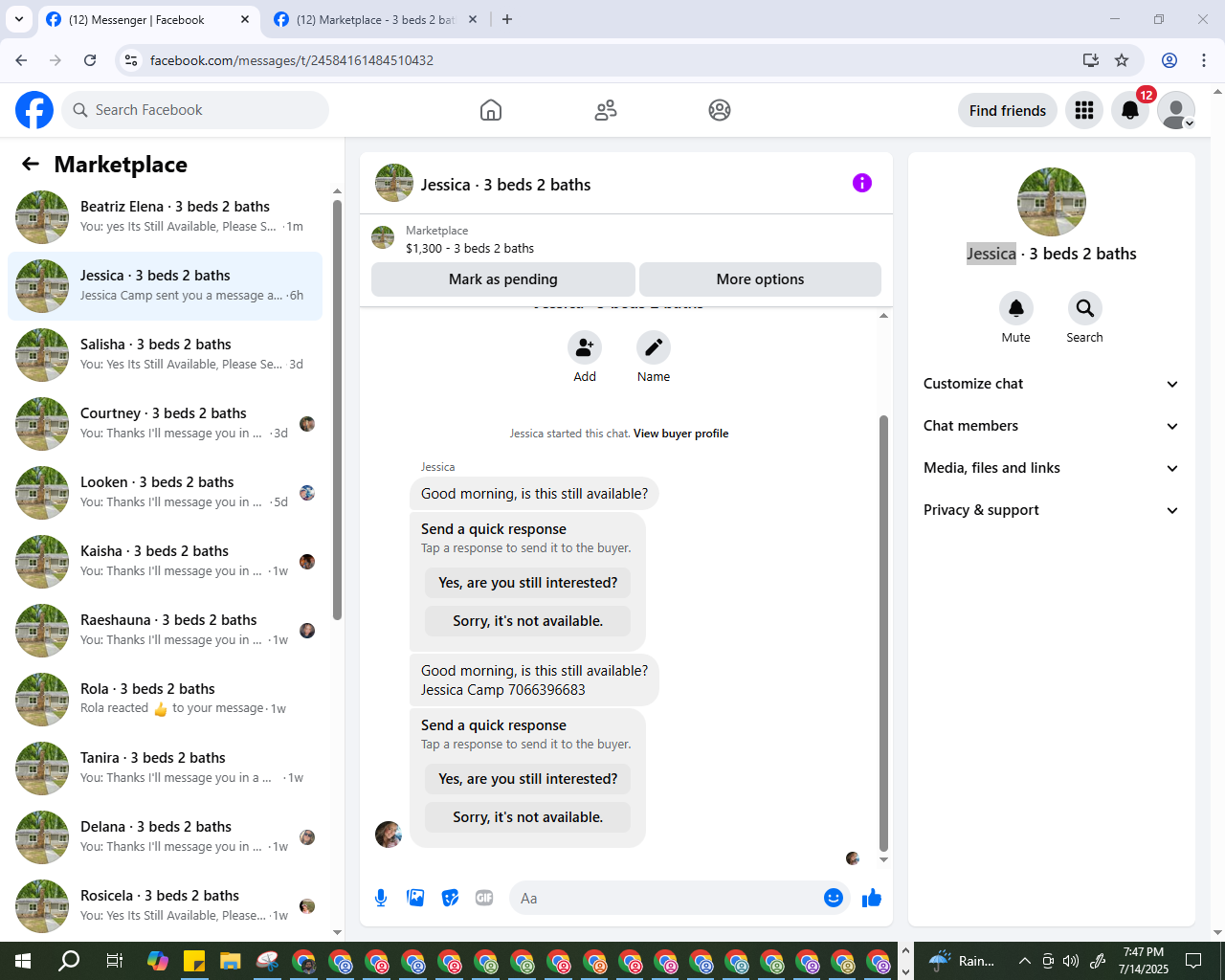
Task: Open the Facebook home logo
Action: click(34, 110)
